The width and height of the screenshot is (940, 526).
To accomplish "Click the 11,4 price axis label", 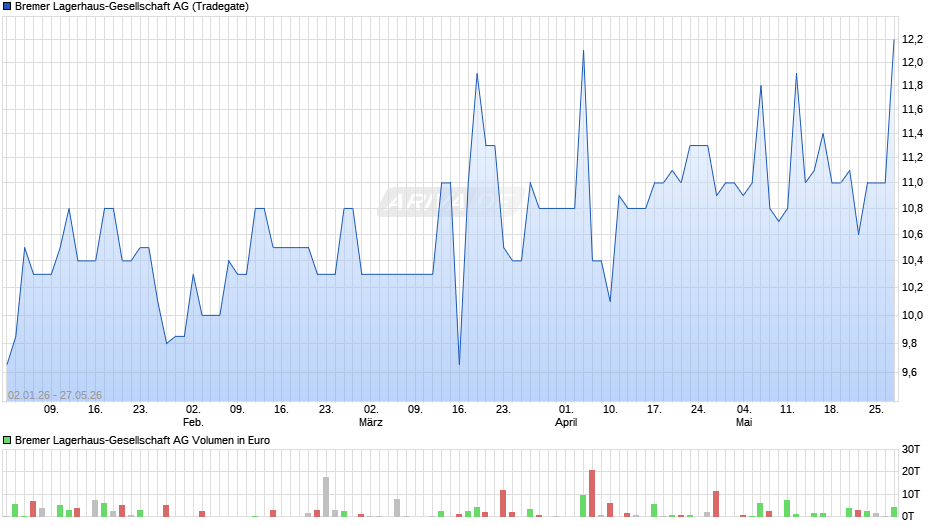I will click(x=912, y=133).
